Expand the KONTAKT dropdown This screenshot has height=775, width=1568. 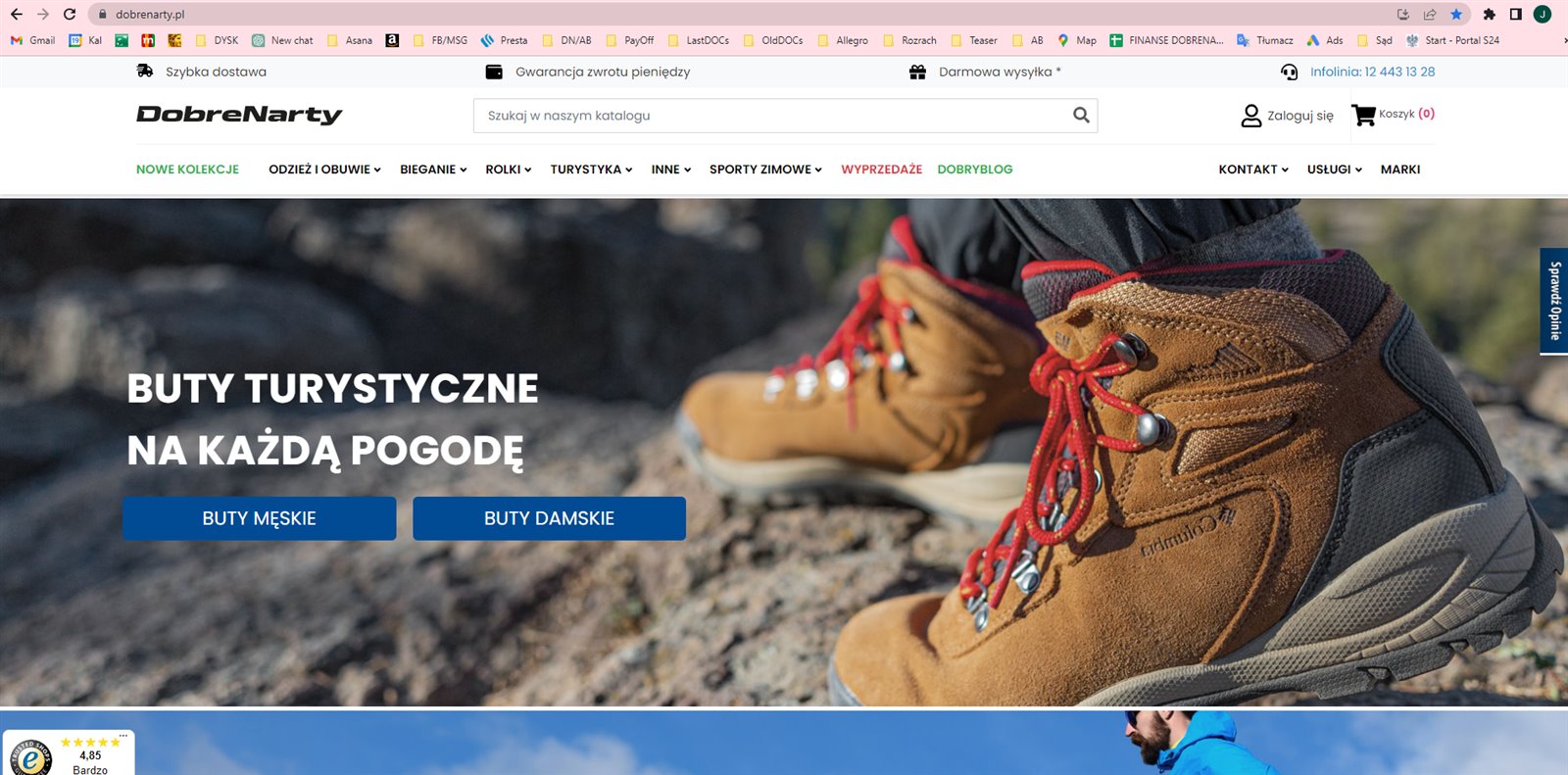click(1253, 170)
